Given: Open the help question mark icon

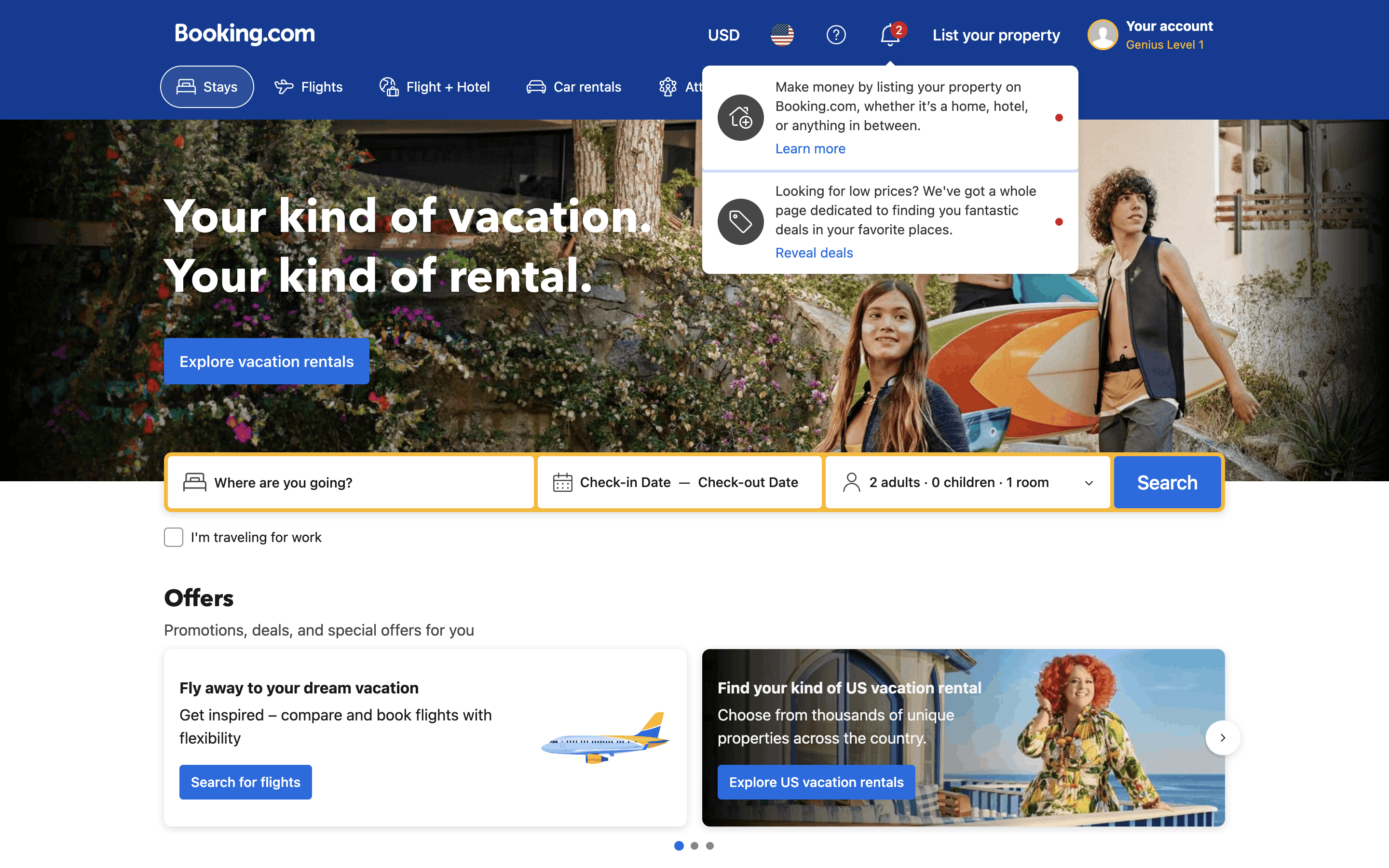Looking at the screenshot, I should point(836,34).
